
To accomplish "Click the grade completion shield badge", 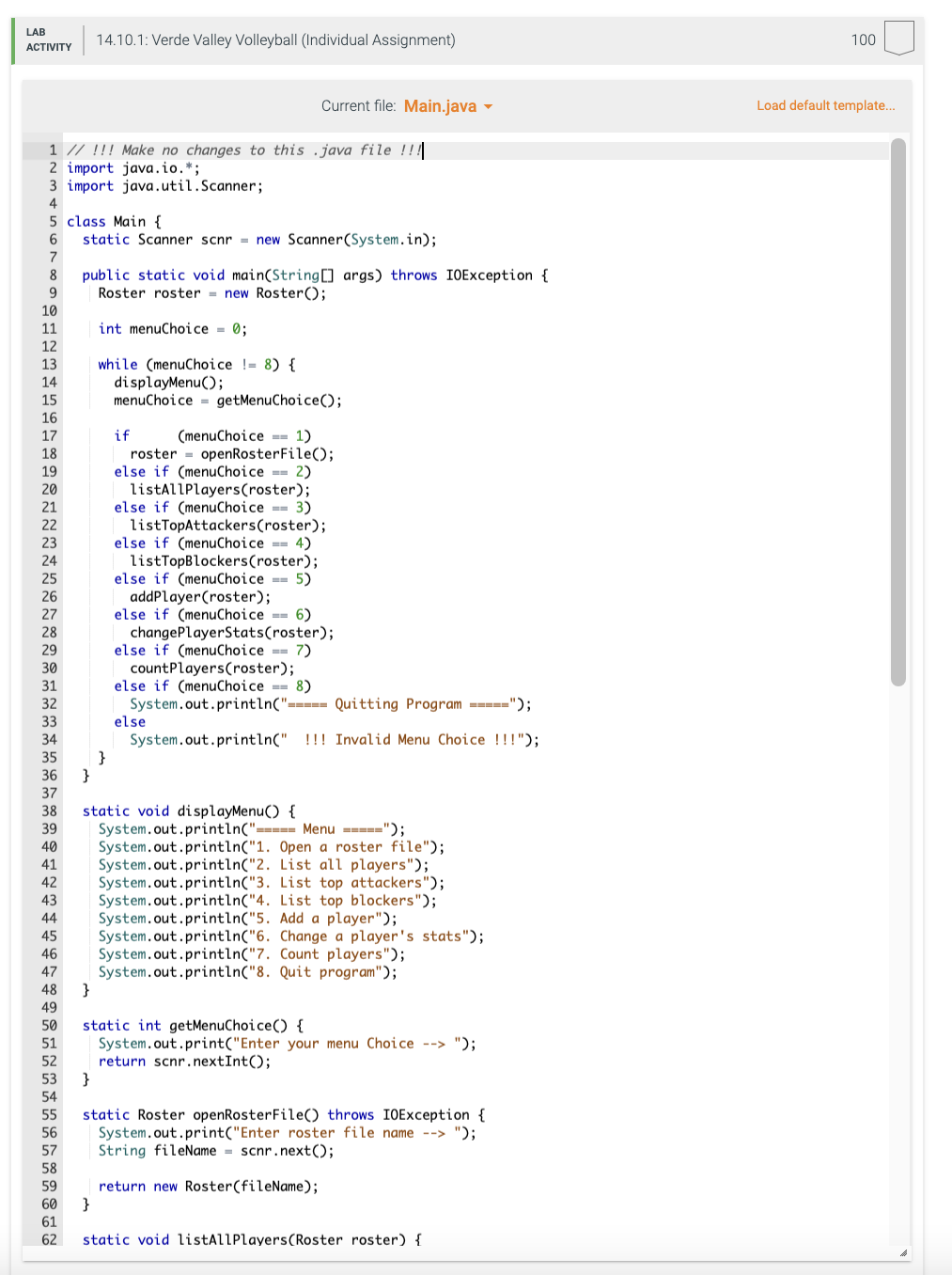I will (x=898, y=39).
